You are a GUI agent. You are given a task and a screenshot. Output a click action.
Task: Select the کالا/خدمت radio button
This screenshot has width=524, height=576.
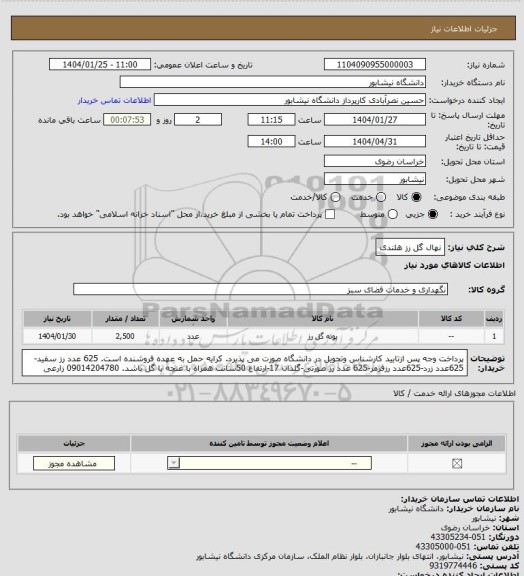tap(335, 197)
